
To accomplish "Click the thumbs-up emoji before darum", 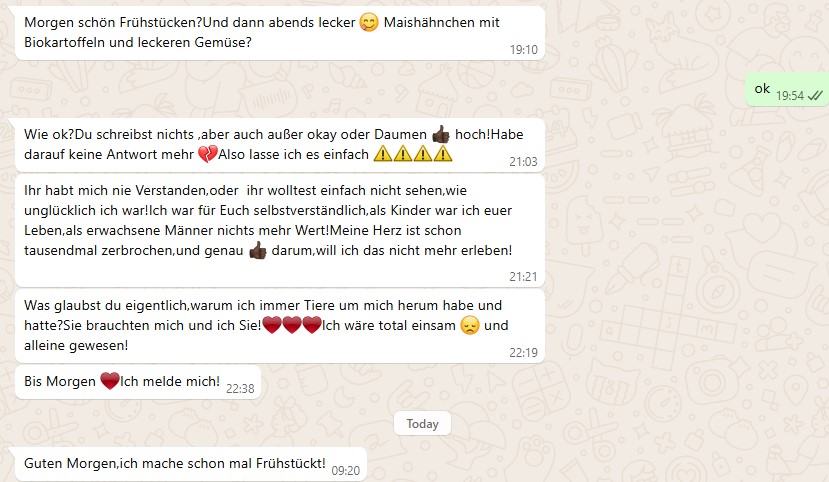I will tap(257, 250).
